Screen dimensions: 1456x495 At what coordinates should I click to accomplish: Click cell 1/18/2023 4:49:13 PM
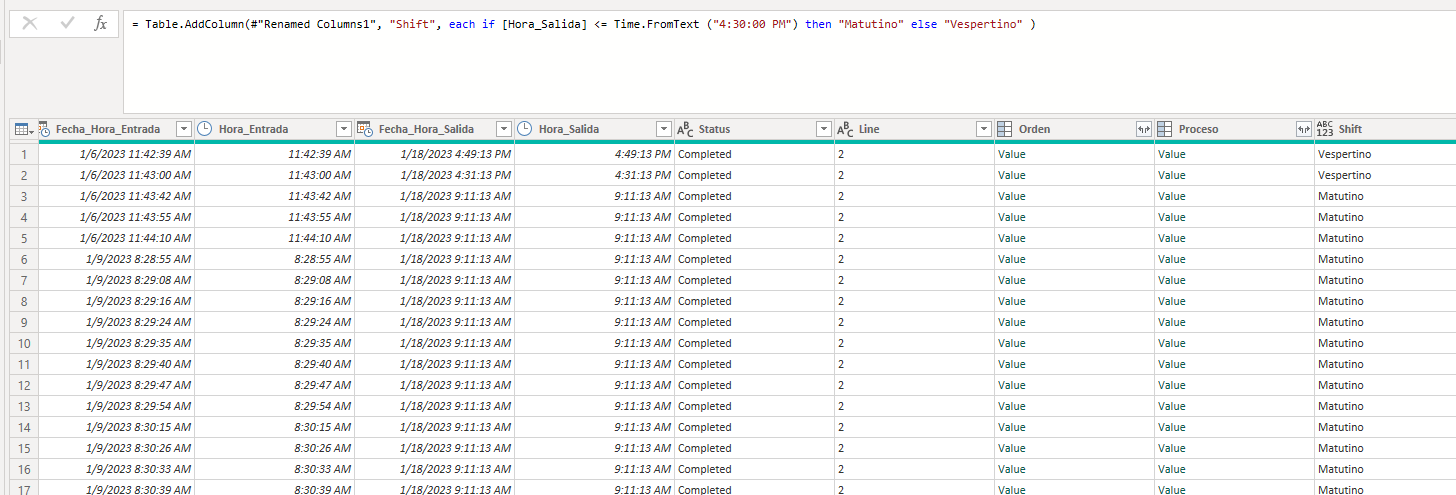(434, 154)
